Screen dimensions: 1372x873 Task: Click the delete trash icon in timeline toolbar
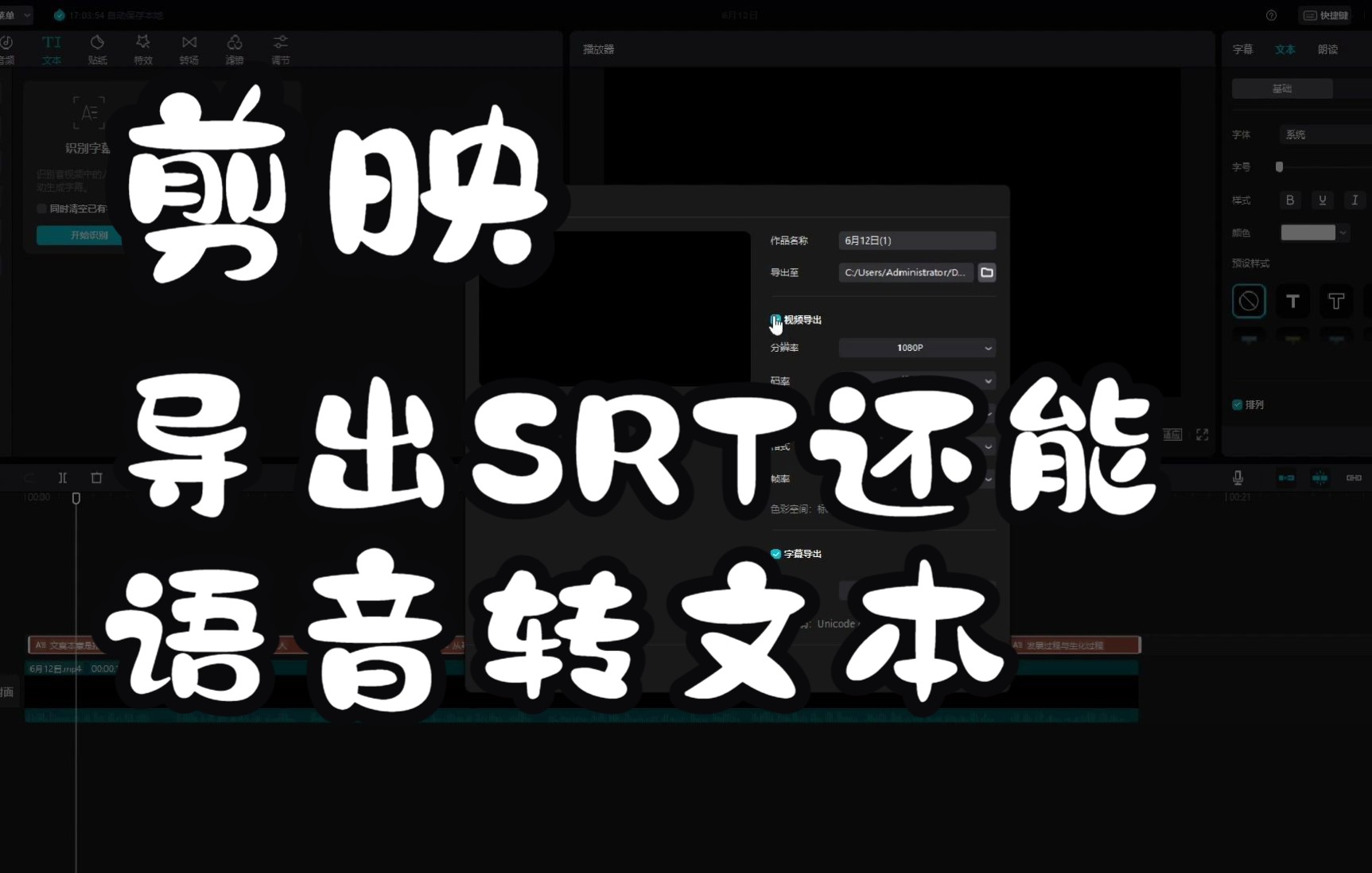[96, 477]
